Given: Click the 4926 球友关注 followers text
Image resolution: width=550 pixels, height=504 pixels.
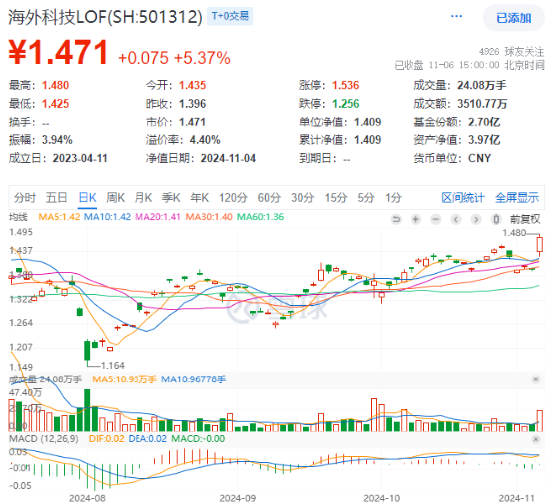Looking at the screenshot, I should (511, 52).
